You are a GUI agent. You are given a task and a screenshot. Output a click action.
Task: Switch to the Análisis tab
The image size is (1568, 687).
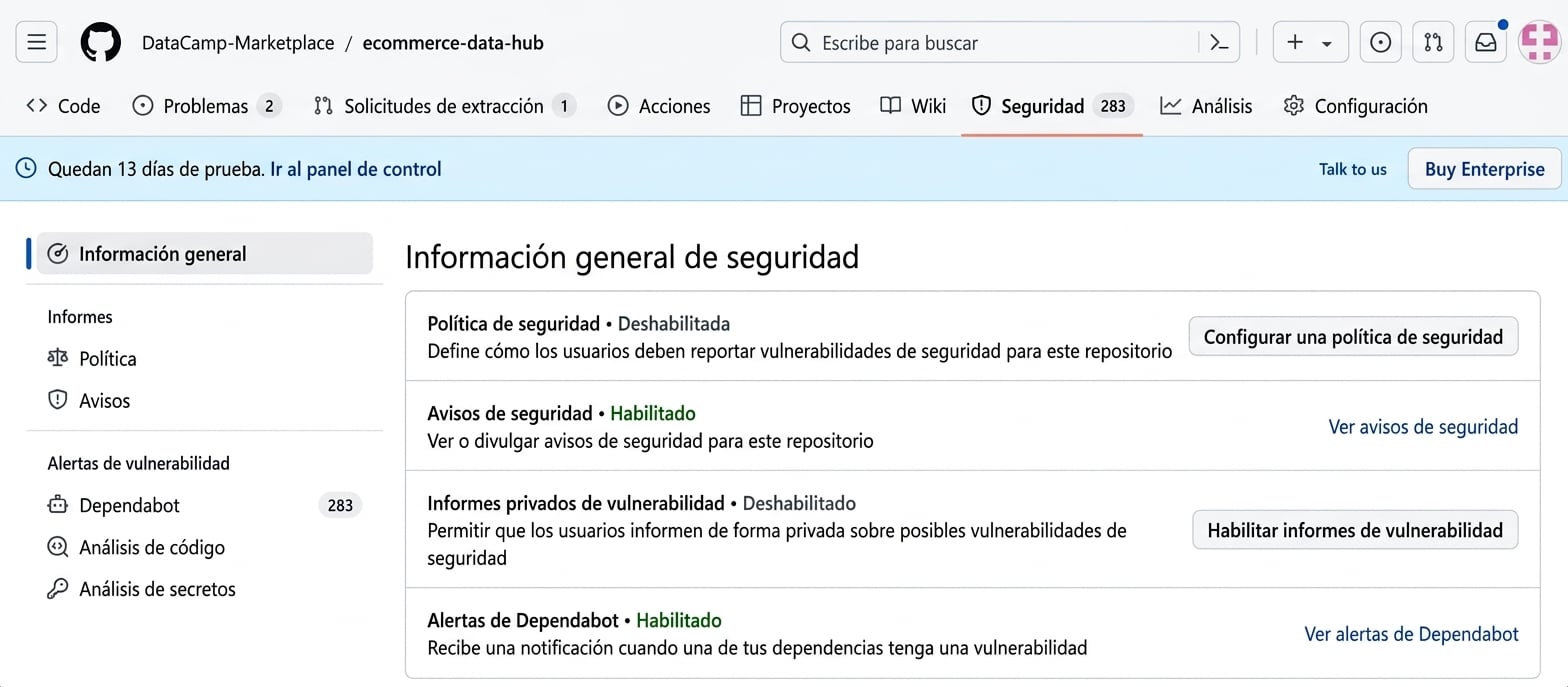[1206, 106]
